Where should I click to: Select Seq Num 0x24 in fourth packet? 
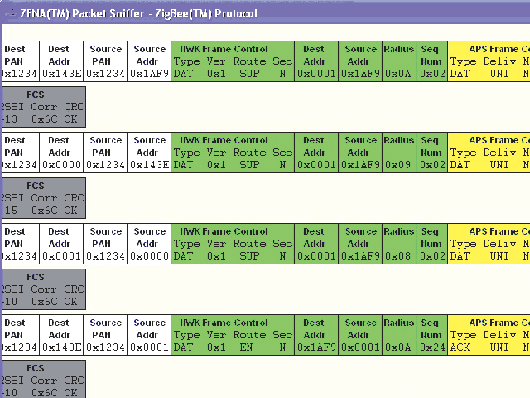click(432, 335)
